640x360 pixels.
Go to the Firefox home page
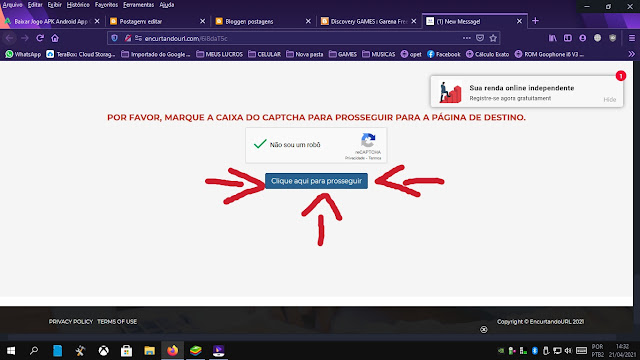click(55, 38)
